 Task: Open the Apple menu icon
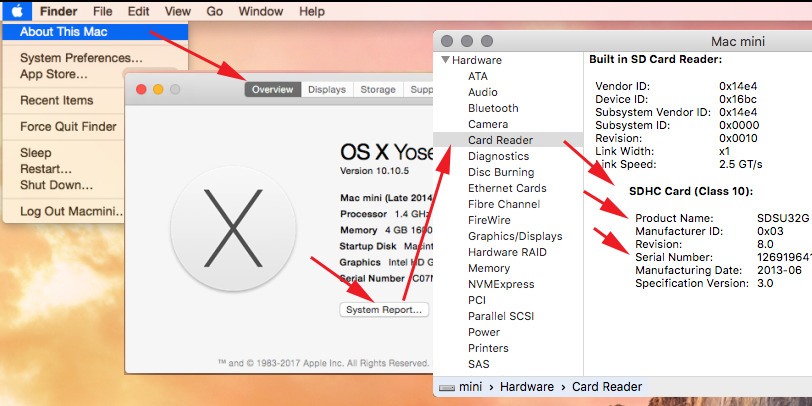pyautogui.click(x=17, y=10)
